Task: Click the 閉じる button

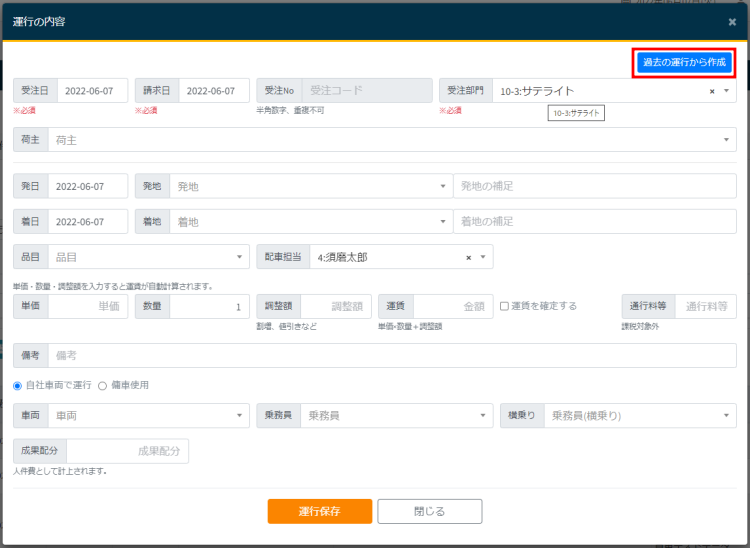Action: [429, 511]
